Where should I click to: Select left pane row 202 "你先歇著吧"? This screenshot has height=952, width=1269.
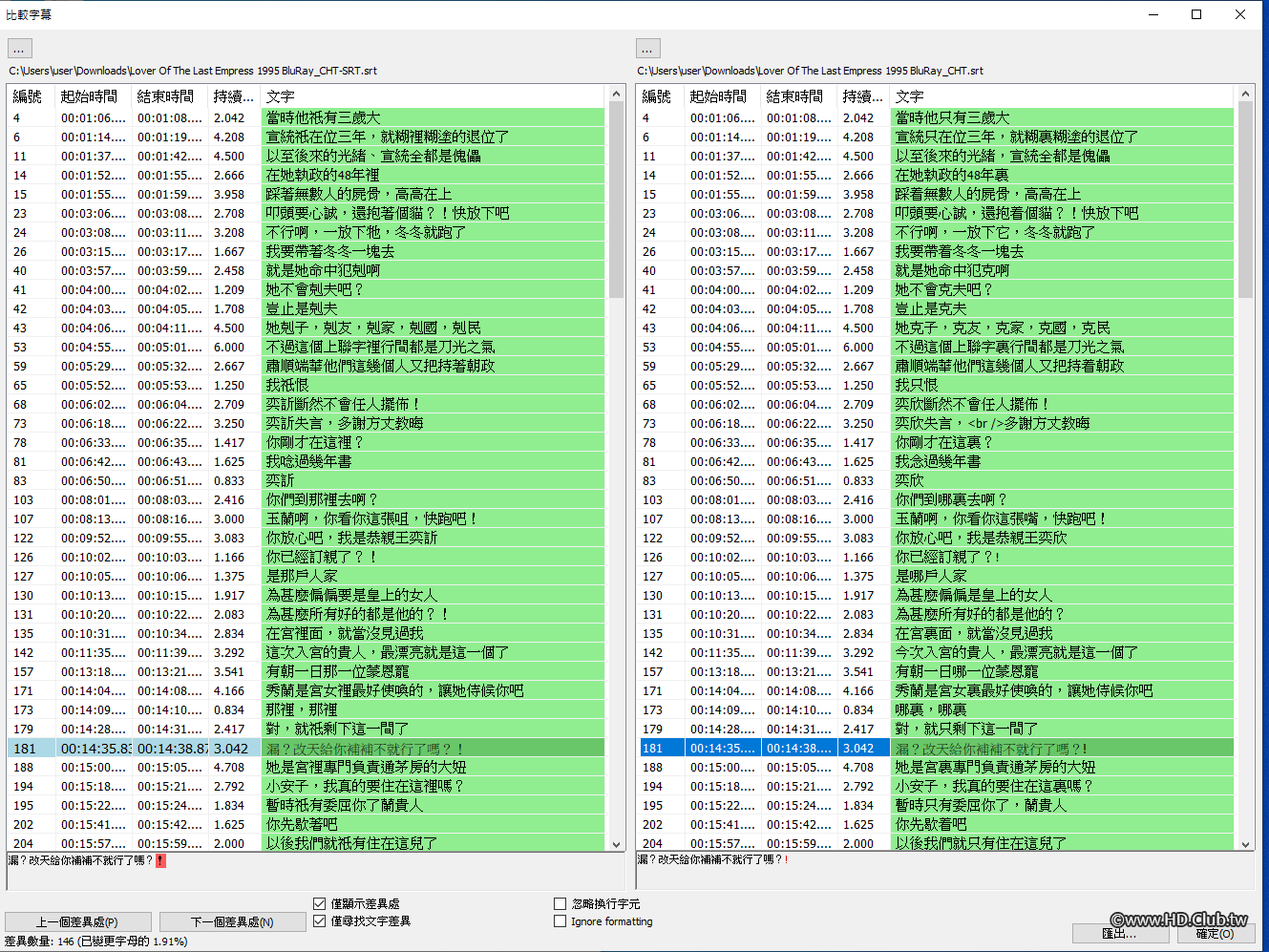(x=306, y=824)
